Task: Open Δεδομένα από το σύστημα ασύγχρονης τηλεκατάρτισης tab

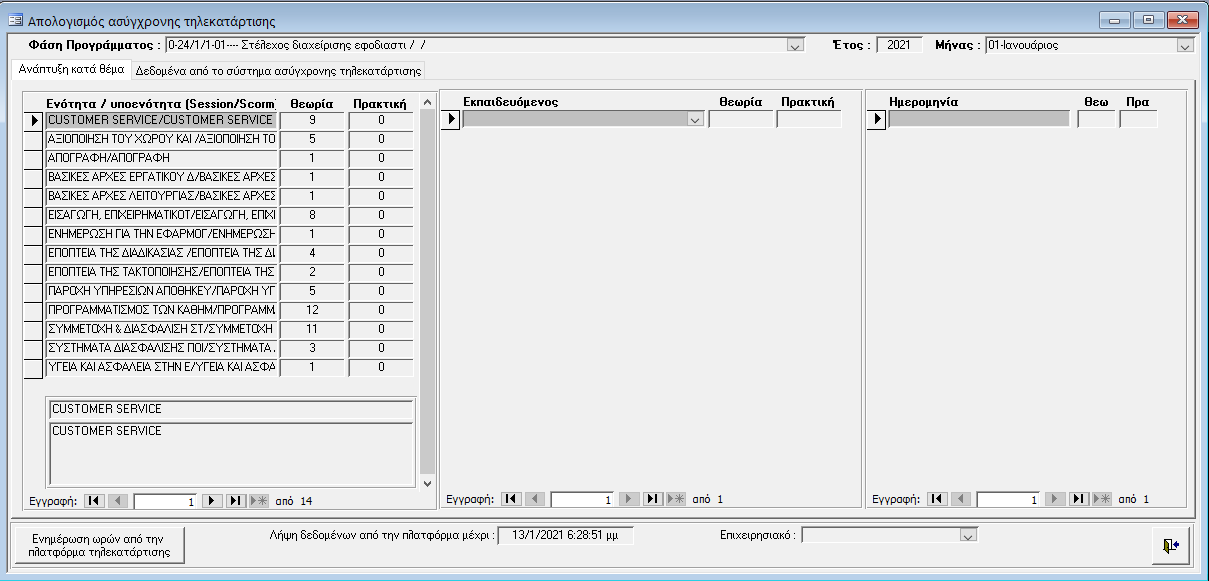Action: pos(279,71)
